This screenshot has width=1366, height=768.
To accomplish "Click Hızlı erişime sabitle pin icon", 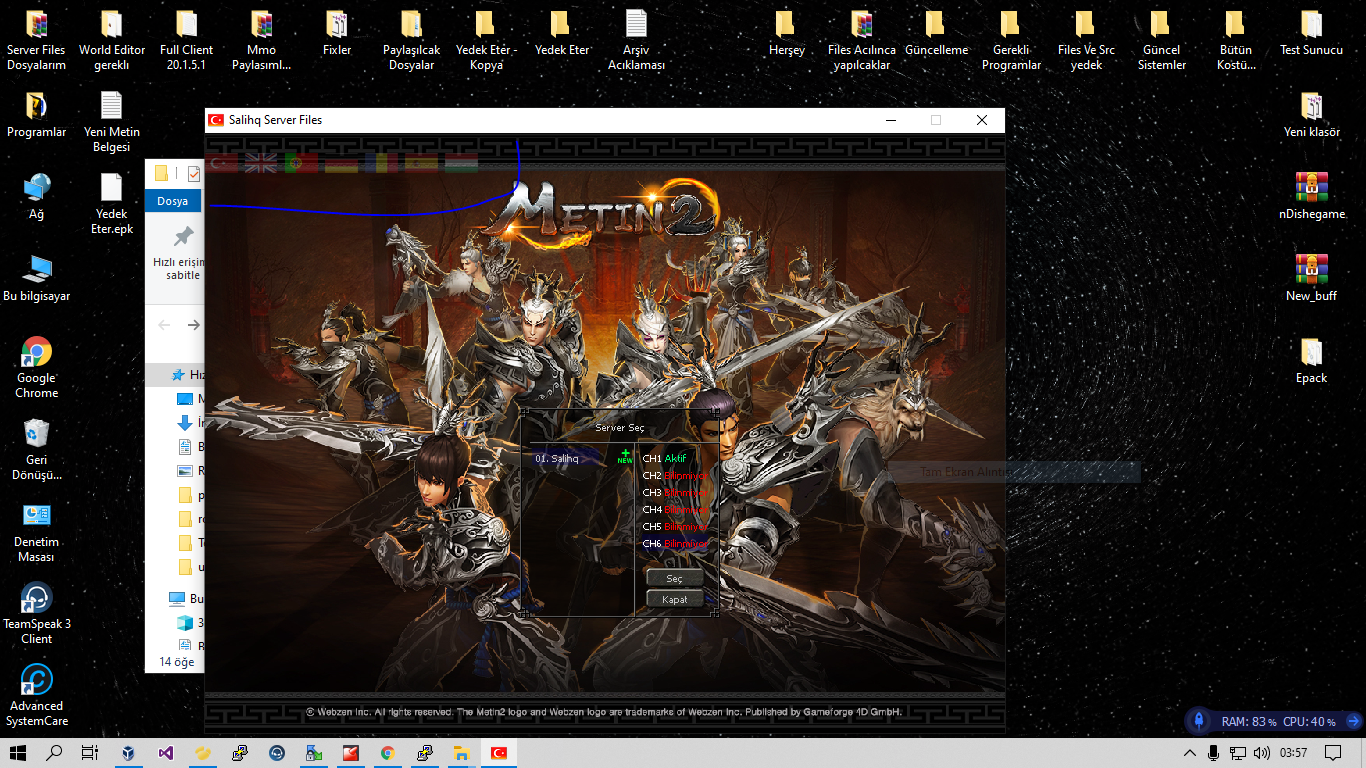I will click(x=183, y=236).
